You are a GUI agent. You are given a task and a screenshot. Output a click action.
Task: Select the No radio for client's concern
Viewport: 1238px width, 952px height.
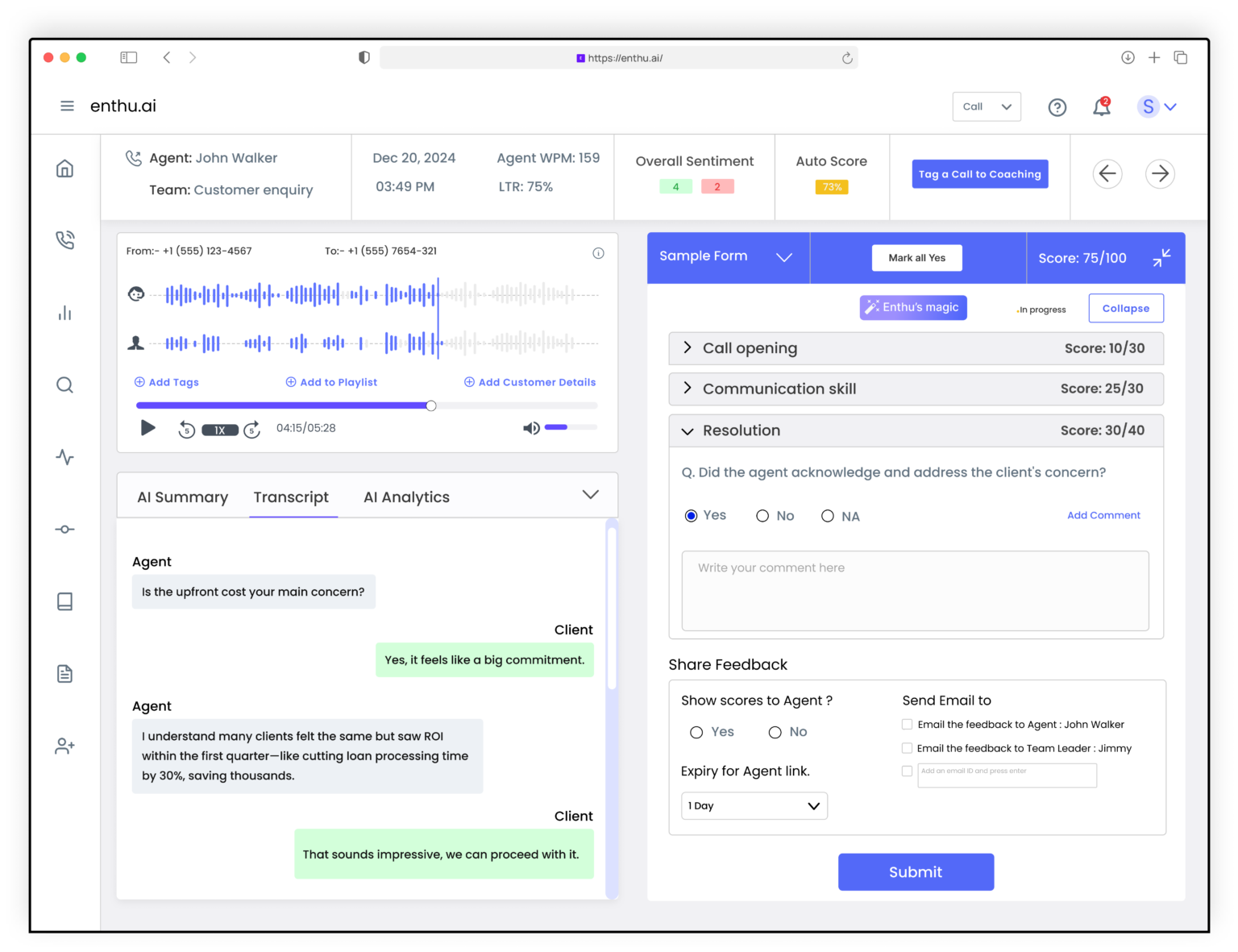762,516
